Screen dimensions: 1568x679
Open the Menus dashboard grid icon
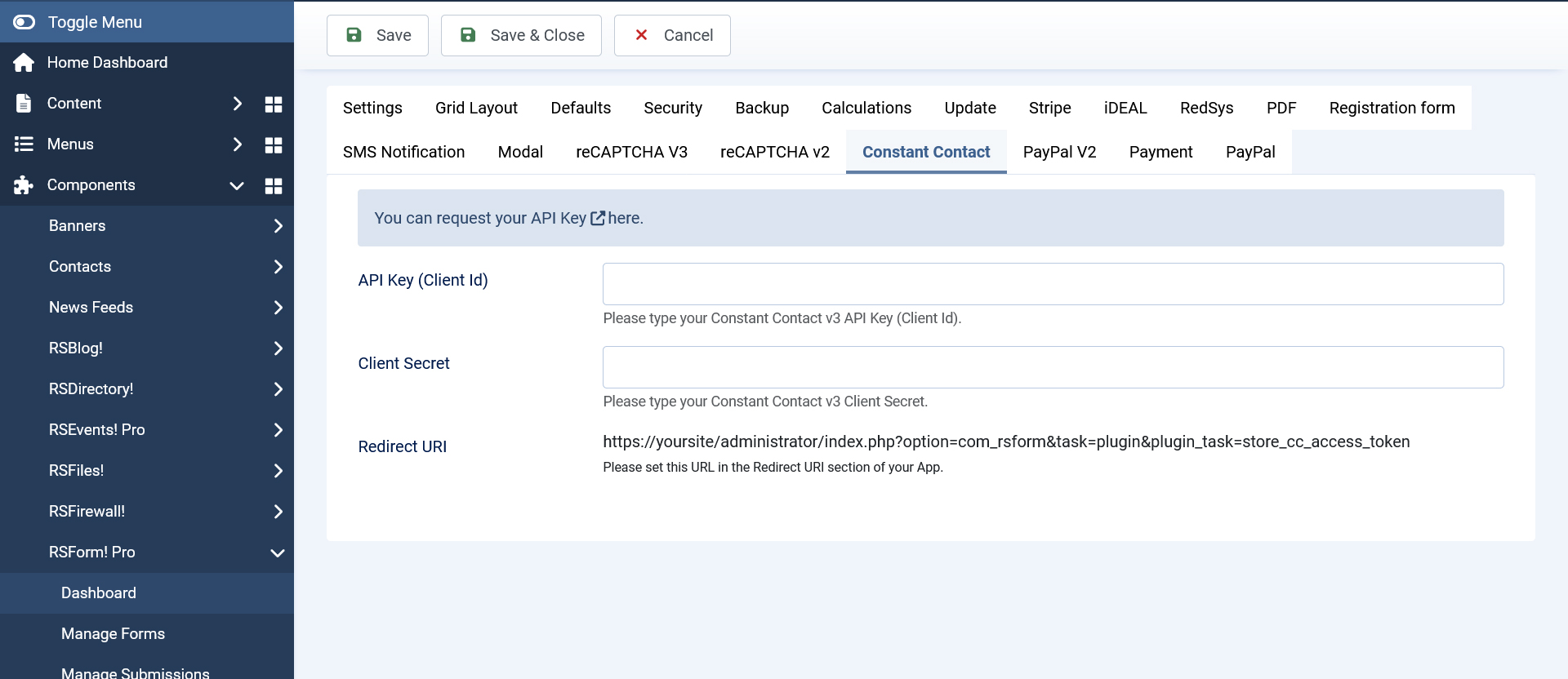(274, 144)
